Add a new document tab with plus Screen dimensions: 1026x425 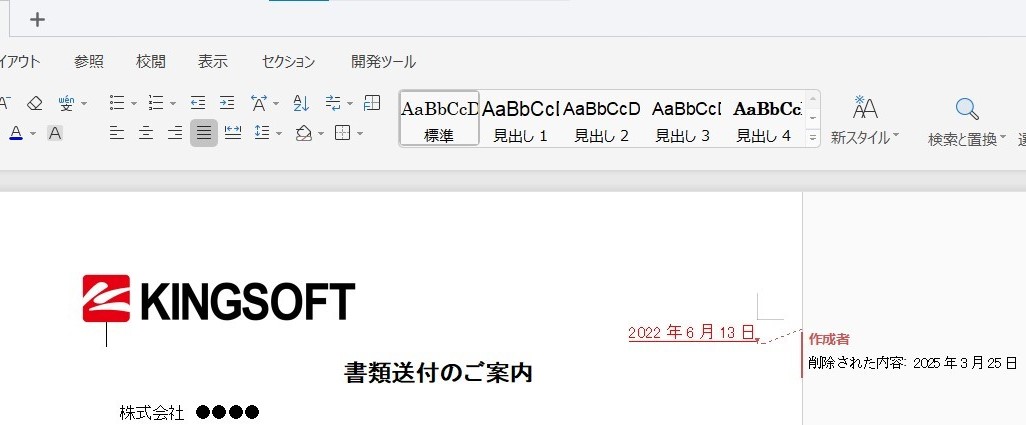point(37,20)
